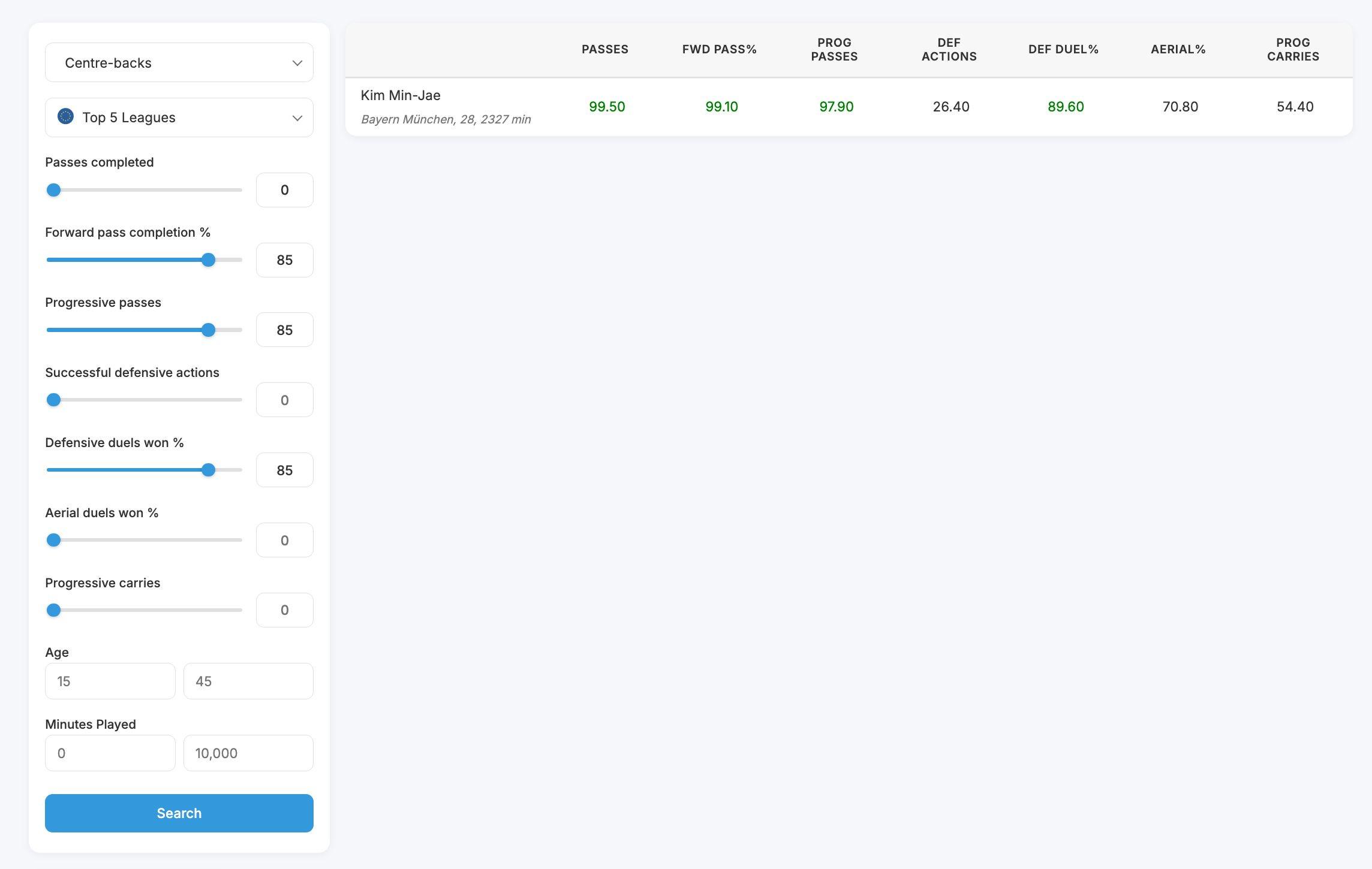1372x869 pixels.
Task: Sort by the AERIAL% column header
Action: coord(1178,50)
